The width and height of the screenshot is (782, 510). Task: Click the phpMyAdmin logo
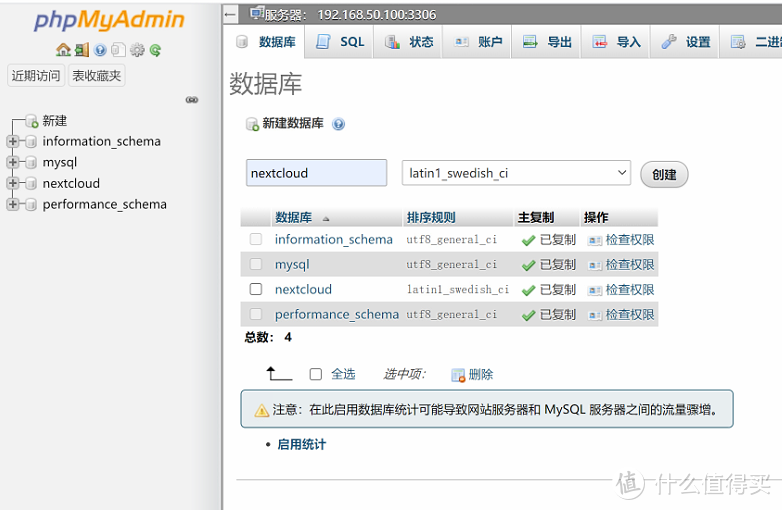109,20
